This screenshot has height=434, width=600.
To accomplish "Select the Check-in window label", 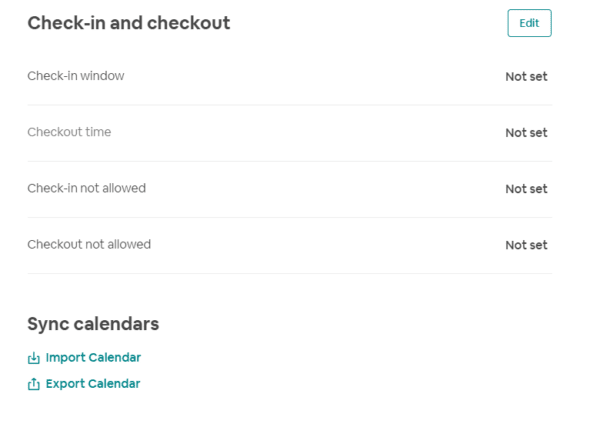I will pos(76,76).
